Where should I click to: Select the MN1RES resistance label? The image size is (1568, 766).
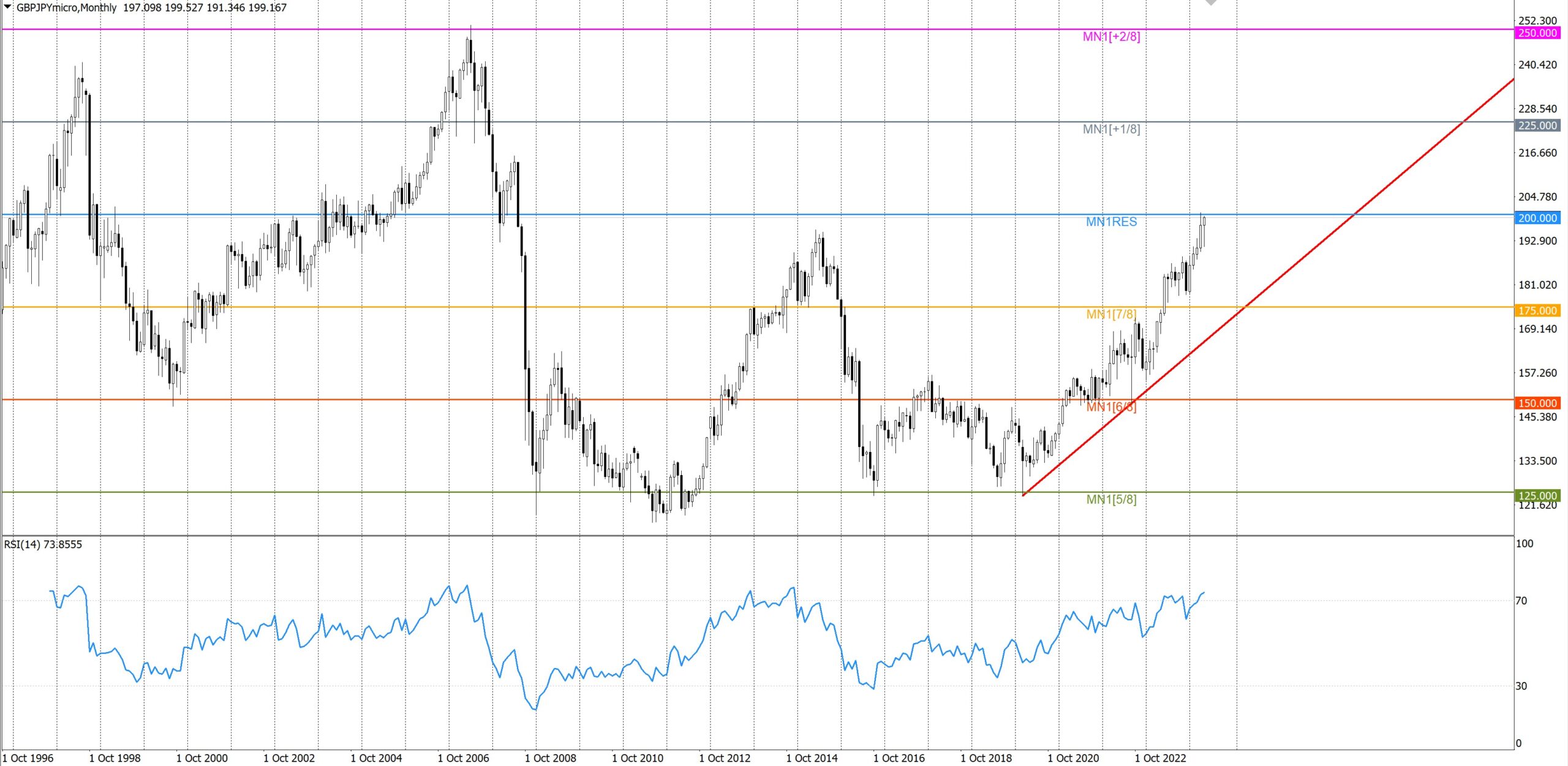(1111, 222)
